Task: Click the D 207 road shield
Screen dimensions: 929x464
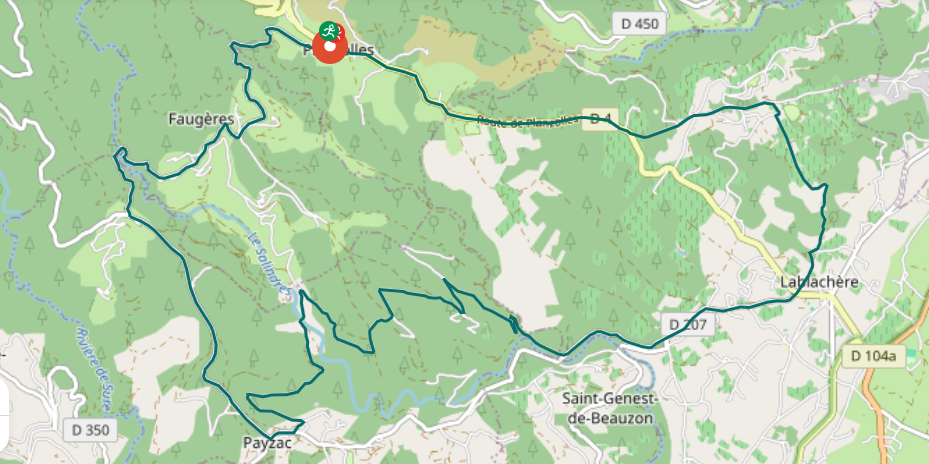Action: pyautogui.click(x=688, y=324)
